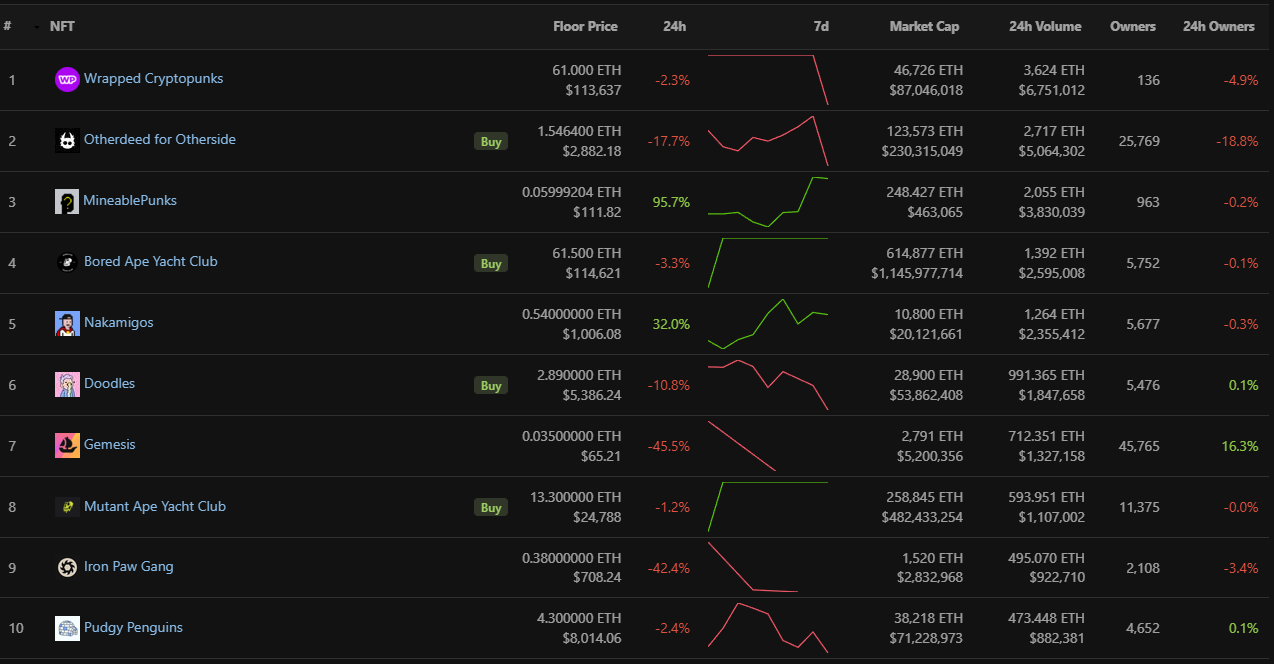Sort table by Floor Price header
This screenshot has width=1274, height=664.
(x=585, y=26)
